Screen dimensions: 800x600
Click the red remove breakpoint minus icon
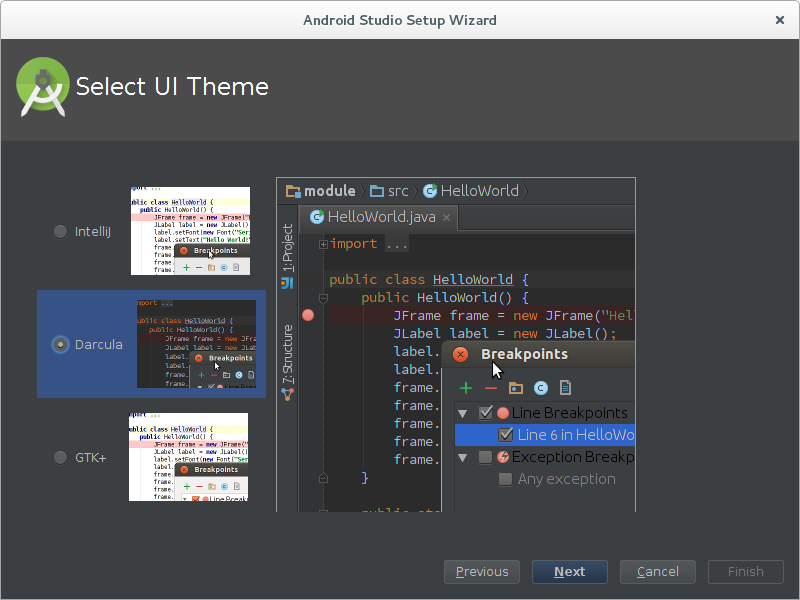click(x=491, y=389)
